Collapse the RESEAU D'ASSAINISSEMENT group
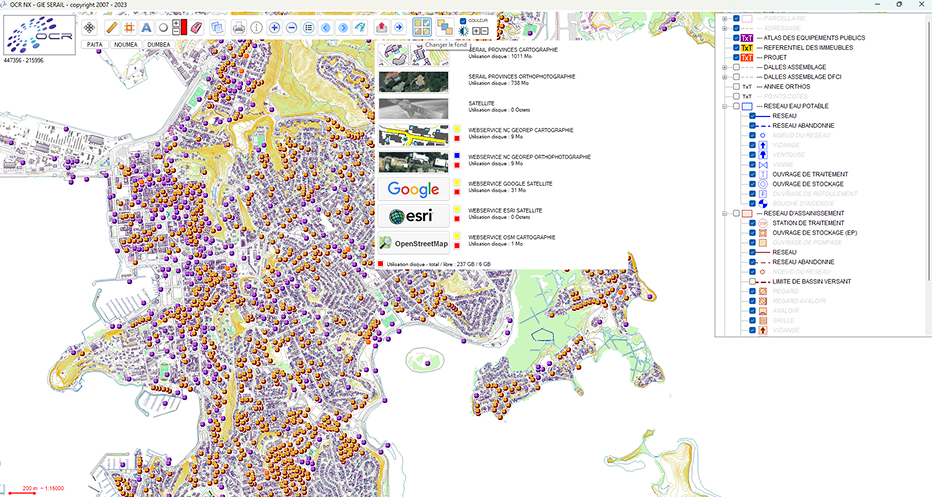This screenshot has width=932, height=497. pos(725,213)
